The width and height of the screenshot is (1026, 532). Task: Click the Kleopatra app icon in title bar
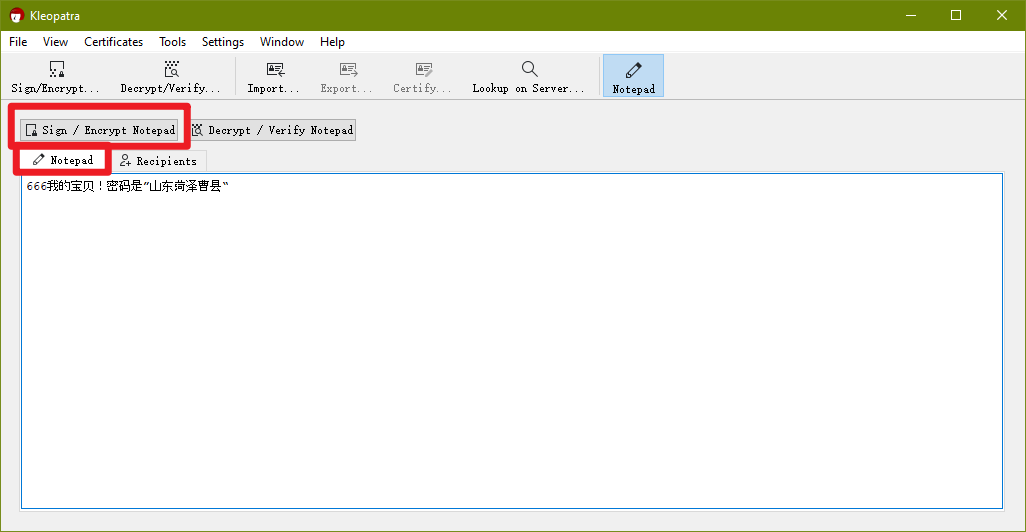(16, 15)
